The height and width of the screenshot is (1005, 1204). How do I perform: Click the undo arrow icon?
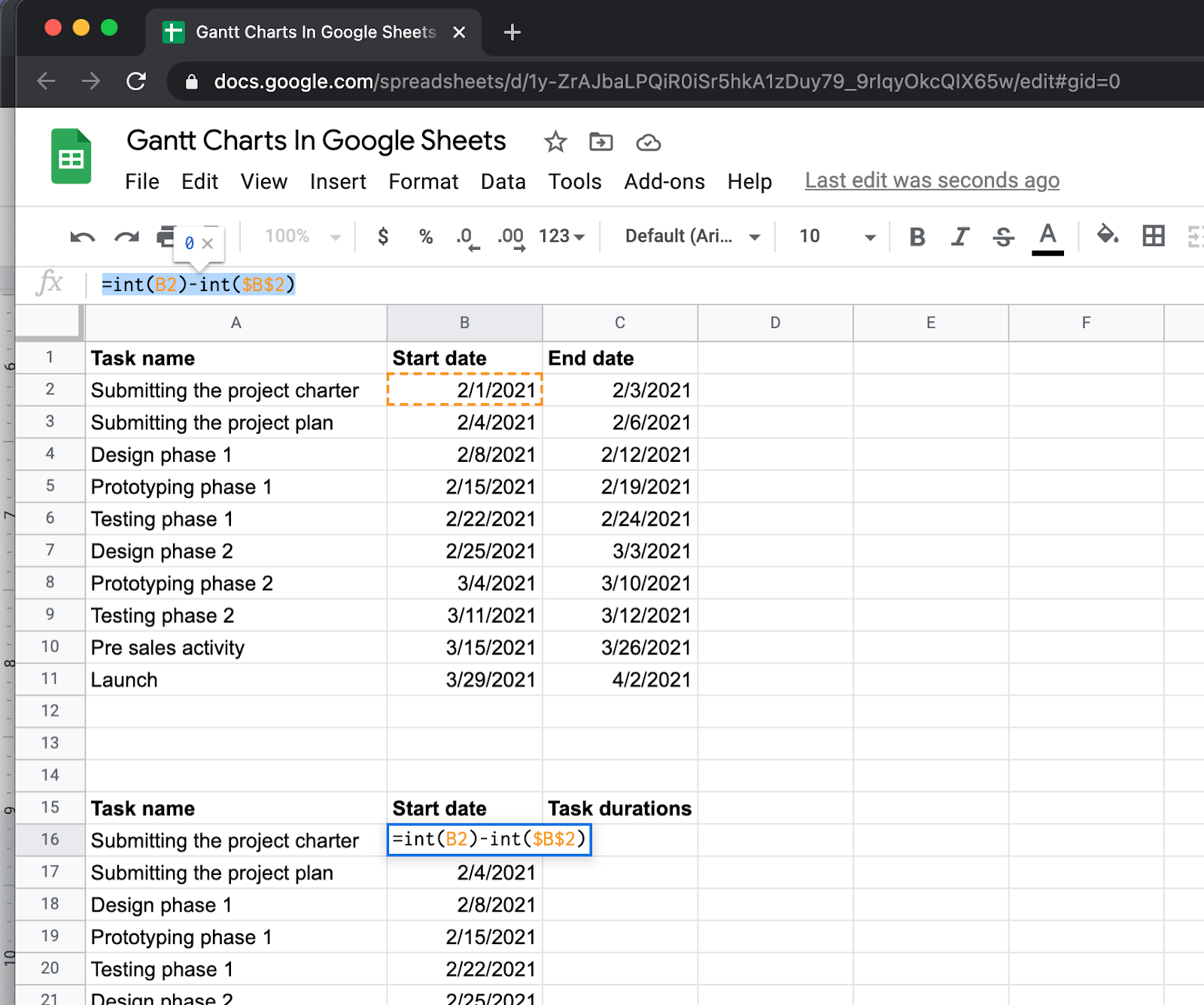coord(82,237)
